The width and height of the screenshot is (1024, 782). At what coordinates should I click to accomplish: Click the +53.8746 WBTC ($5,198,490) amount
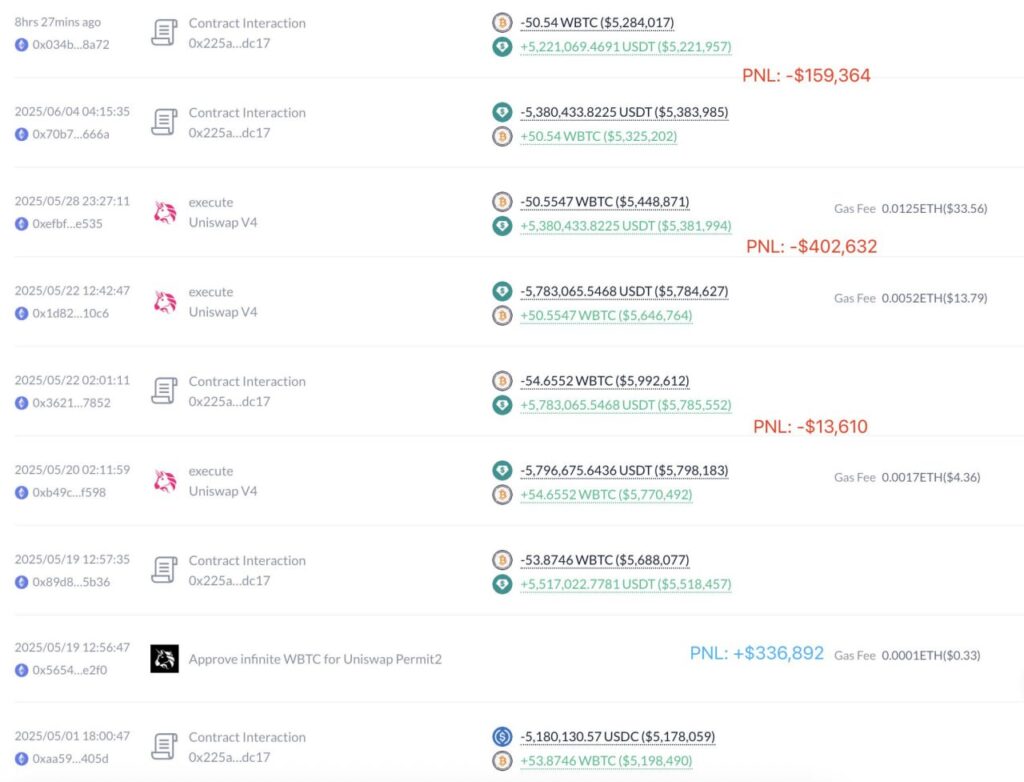click(605, 762)
